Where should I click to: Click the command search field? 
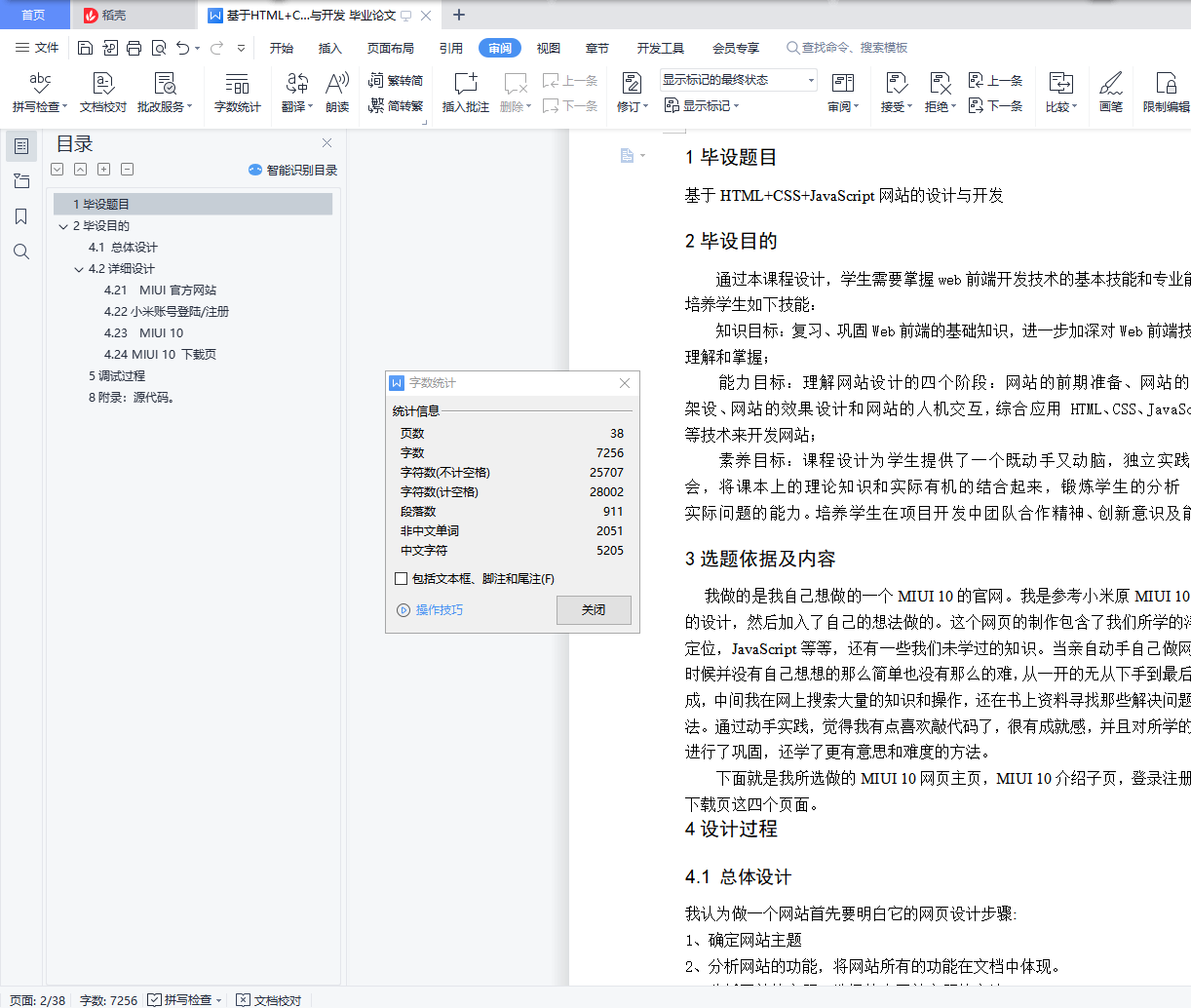tap(848, 48)
